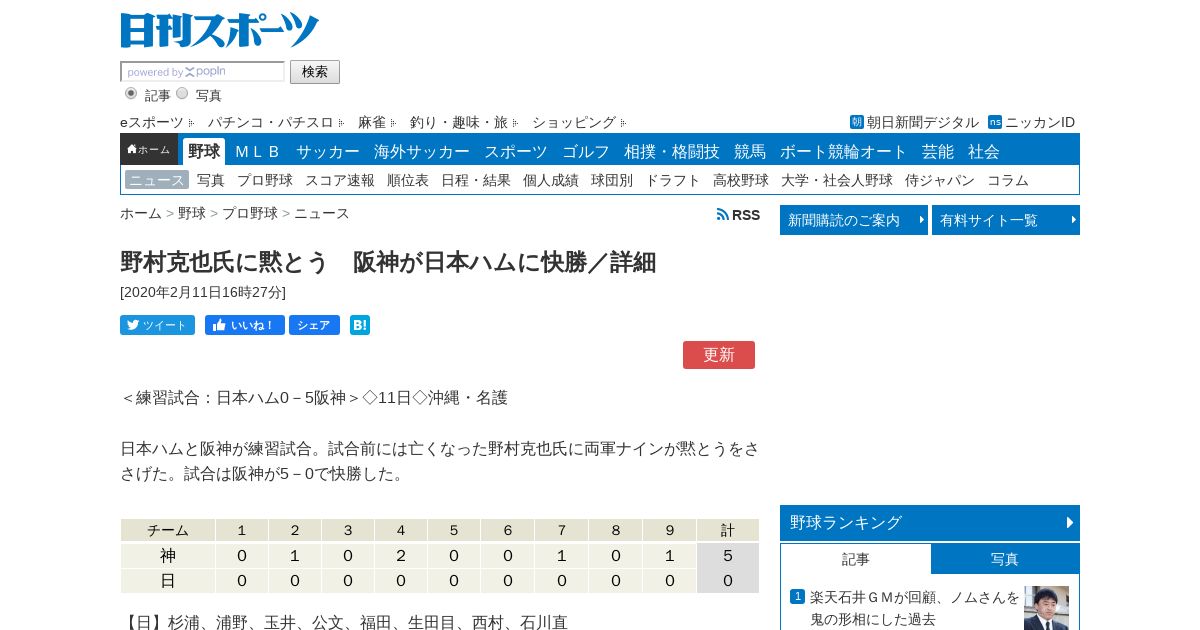Open the 社会 tab
Image resolution: width=1200 pixels, height=630 pixels.
click(x=984, y=152)
